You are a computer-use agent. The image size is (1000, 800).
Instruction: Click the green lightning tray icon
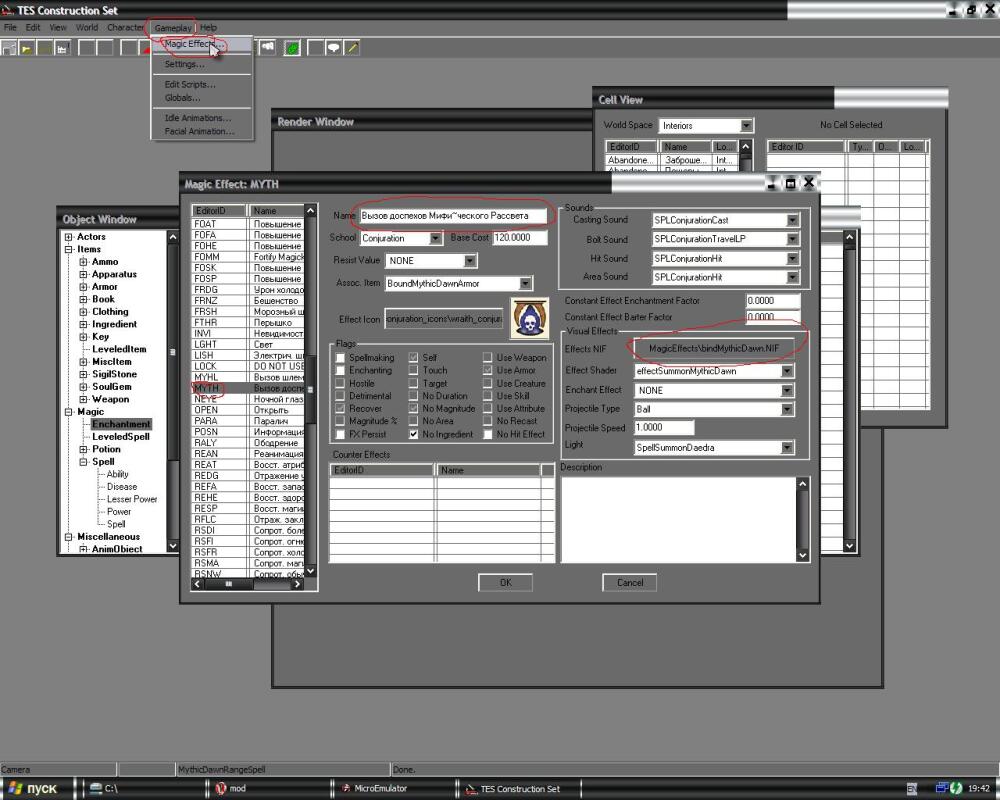[x=956, y=789]
